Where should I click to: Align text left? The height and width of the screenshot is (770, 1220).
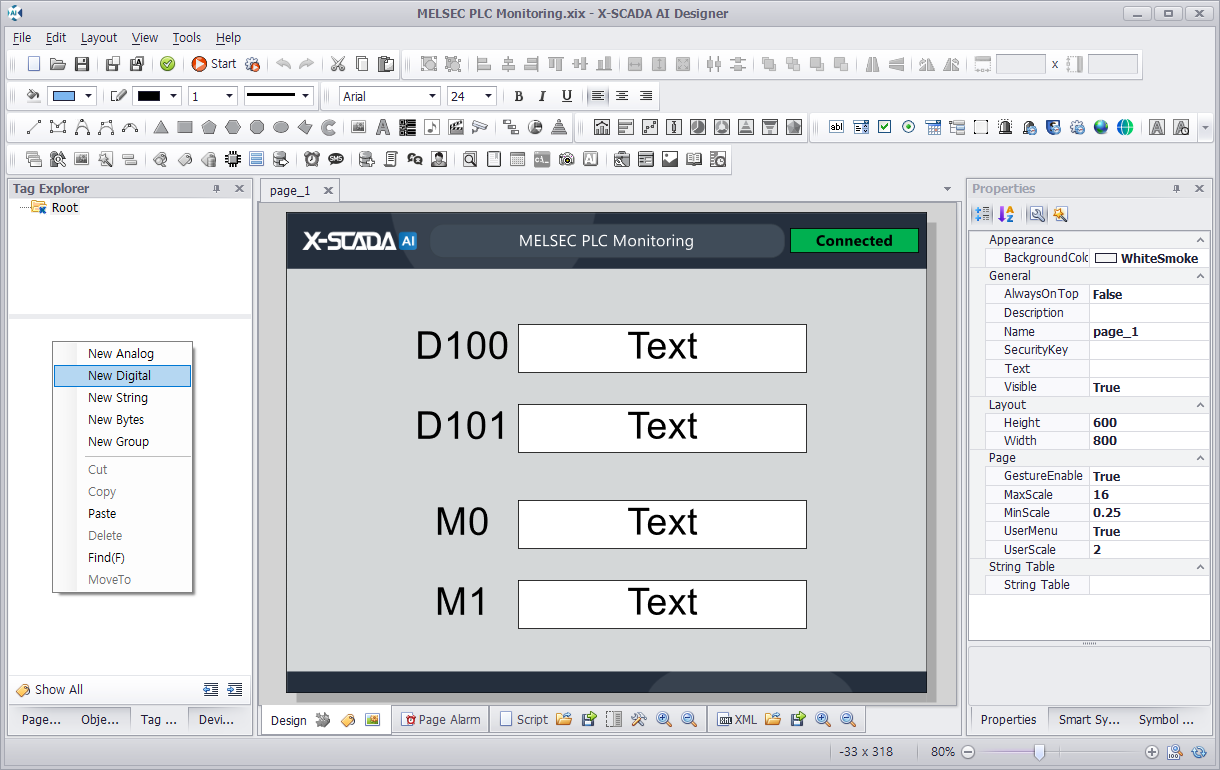pos(598,96)
